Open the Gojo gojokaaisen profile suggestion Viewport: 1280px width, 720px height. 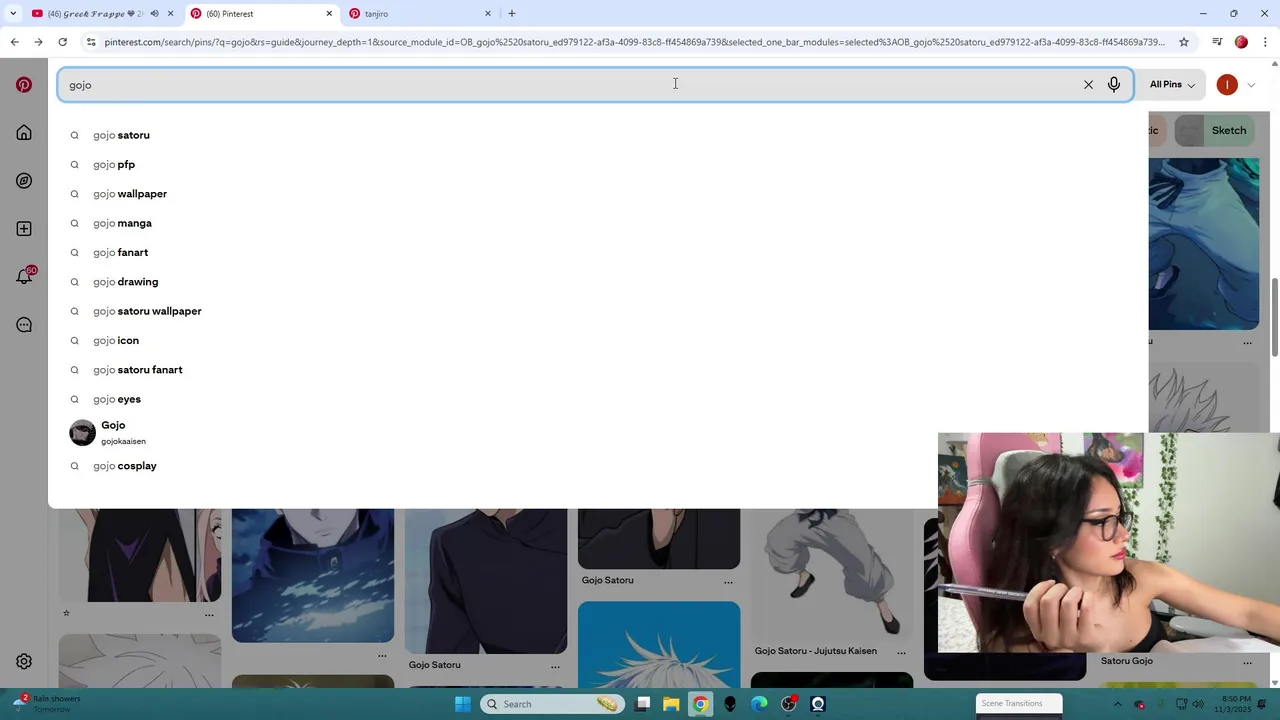pos(107,432)
